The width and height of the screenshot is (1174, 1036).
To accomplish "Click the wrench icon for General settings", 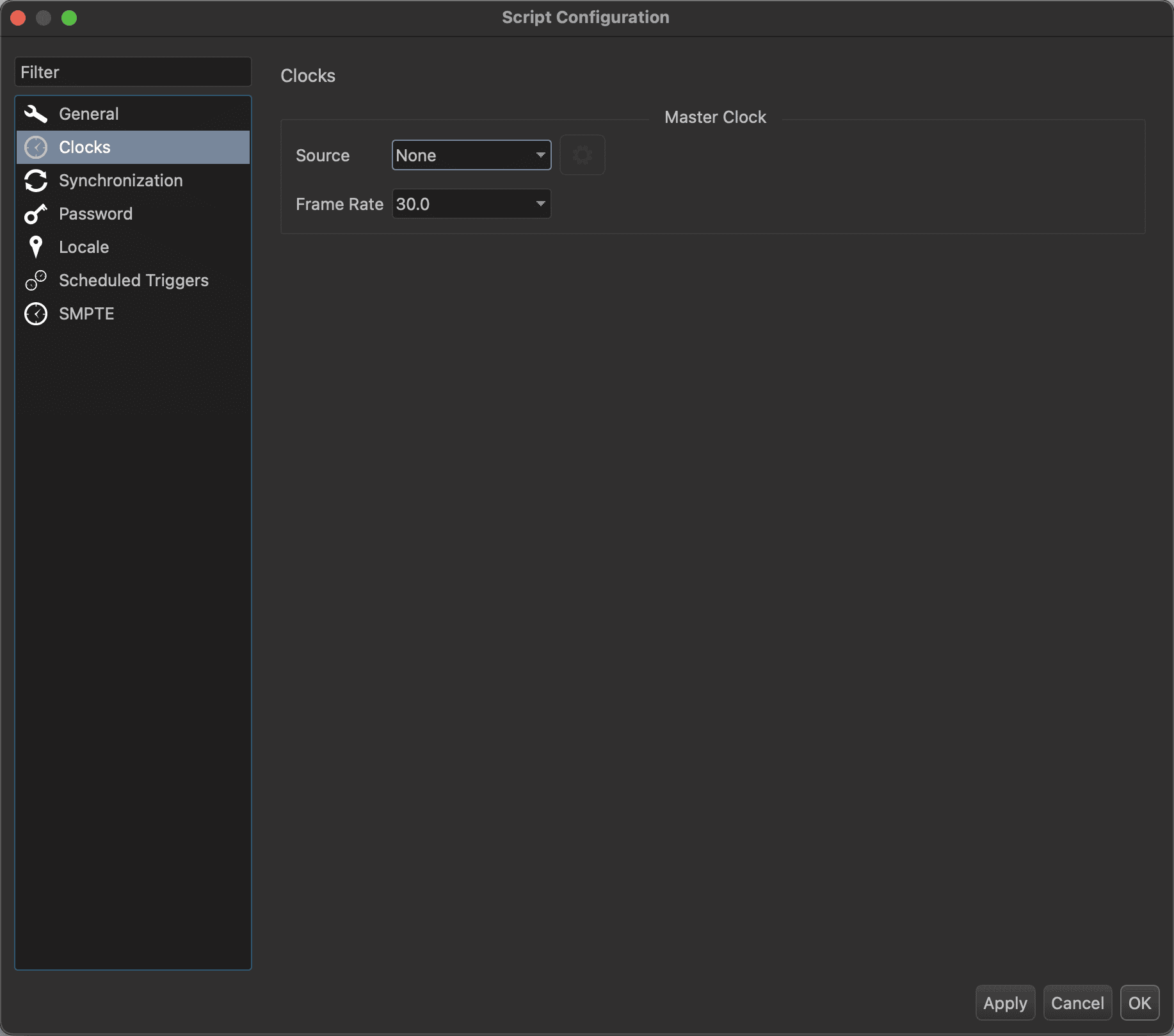I will tap(36, 114).
